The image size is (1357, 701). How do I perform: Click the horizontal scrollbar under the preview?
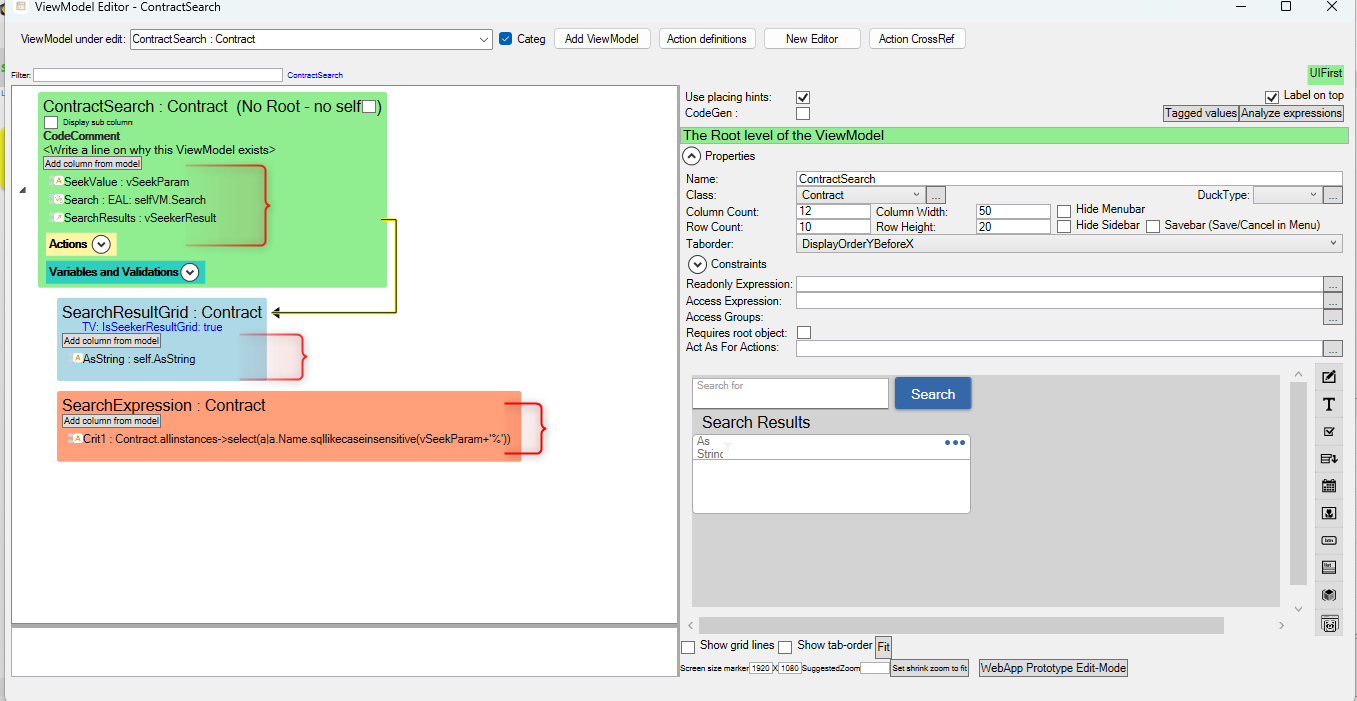(960, 625)
